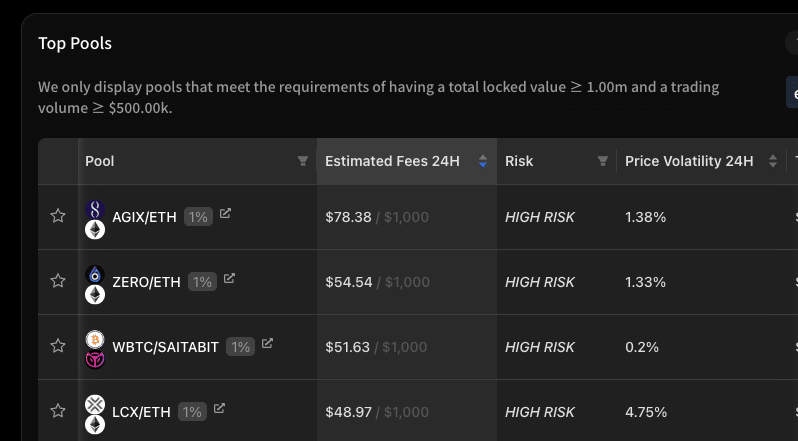Open WBTC/SAITABIT external link icon
Viewport: 798px width, 441px height.
[x=267, y=343]
